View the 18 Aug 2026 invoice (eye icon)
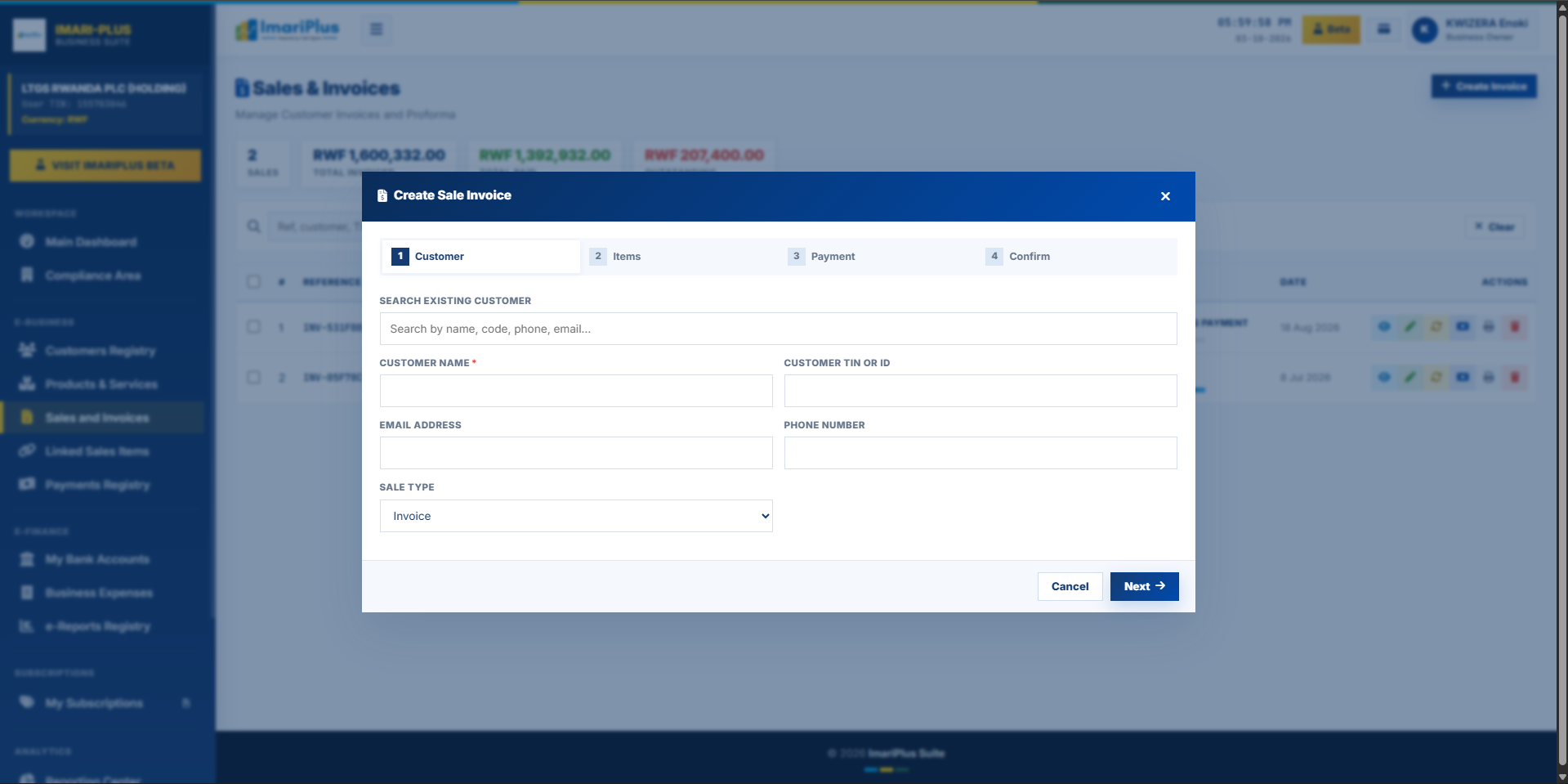 tap(1384, 327)
